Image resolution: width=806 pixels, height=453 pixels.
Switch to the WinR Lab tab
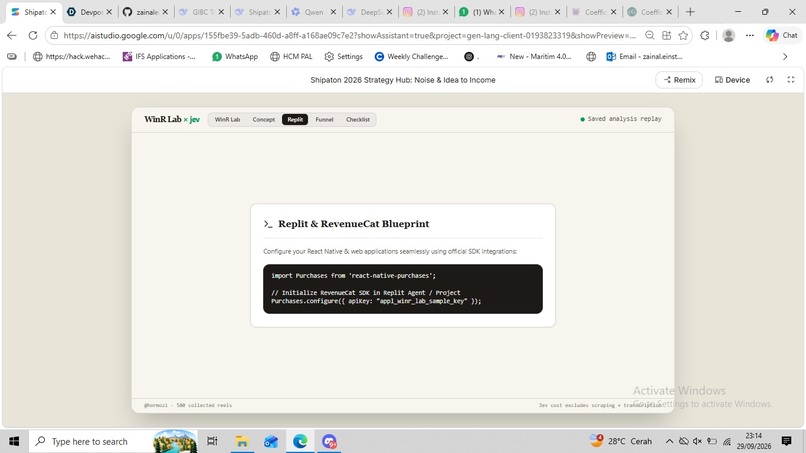coord(227,119)
